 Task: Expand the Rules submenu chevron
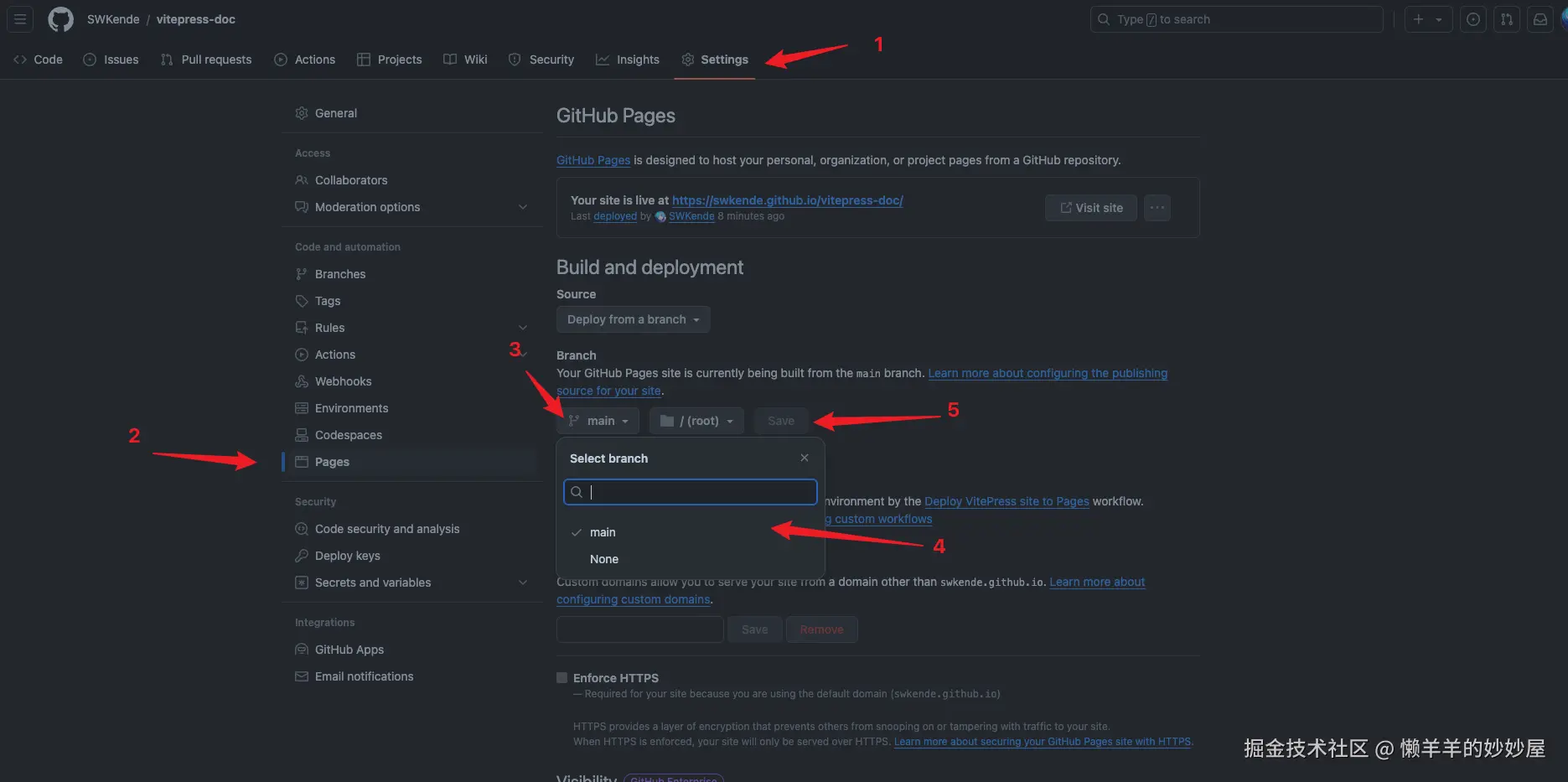click(523, 328)
